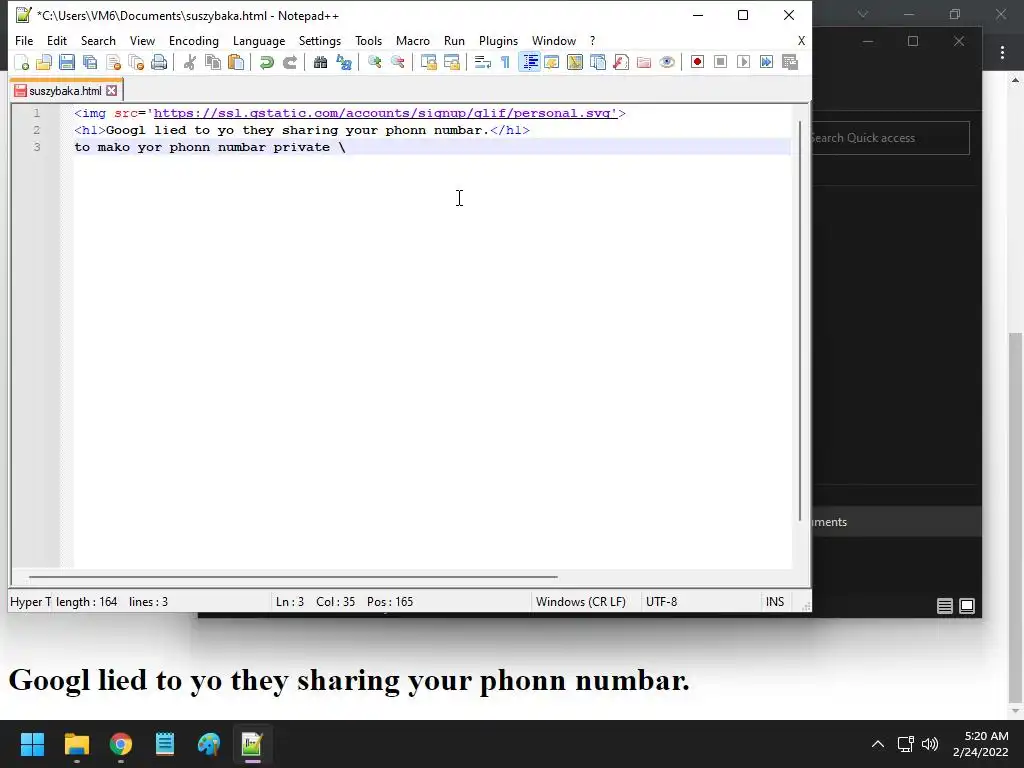The width and height of the screenshot is (1024, 768).
Task: Open Folder as Workspace toolbar icon
Action: pyautogui.click(x=644, y=62)
